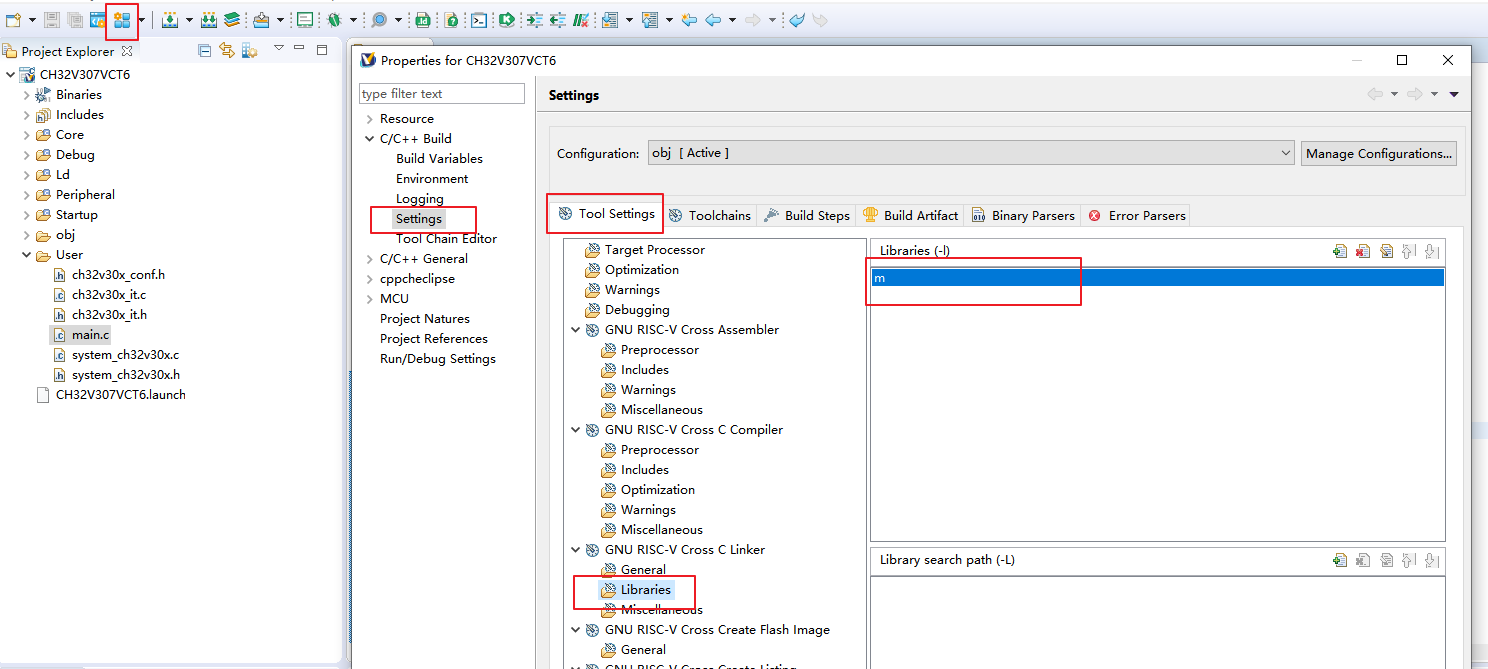Screen dimensions: 1488x669
Task: Collapse the GNU RISC-V Cross C Compiler node
Action: pyautogui.click(x=575, y=430)
